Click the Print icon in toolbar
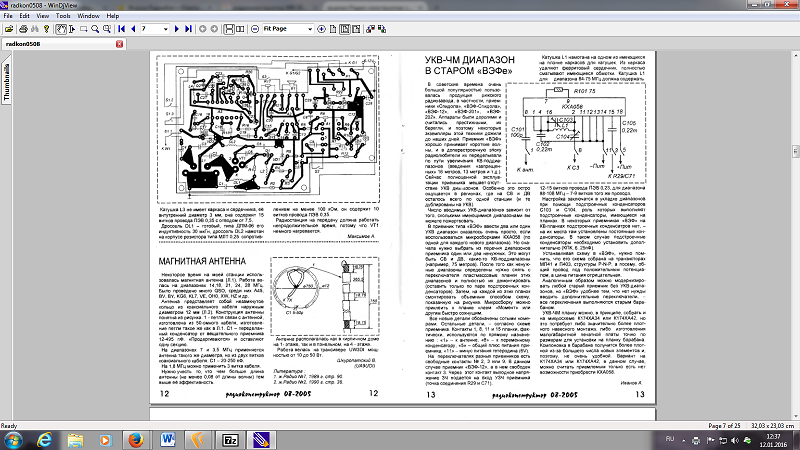Image resolution: width=800 pixels, height=450 pixels. 25,30
